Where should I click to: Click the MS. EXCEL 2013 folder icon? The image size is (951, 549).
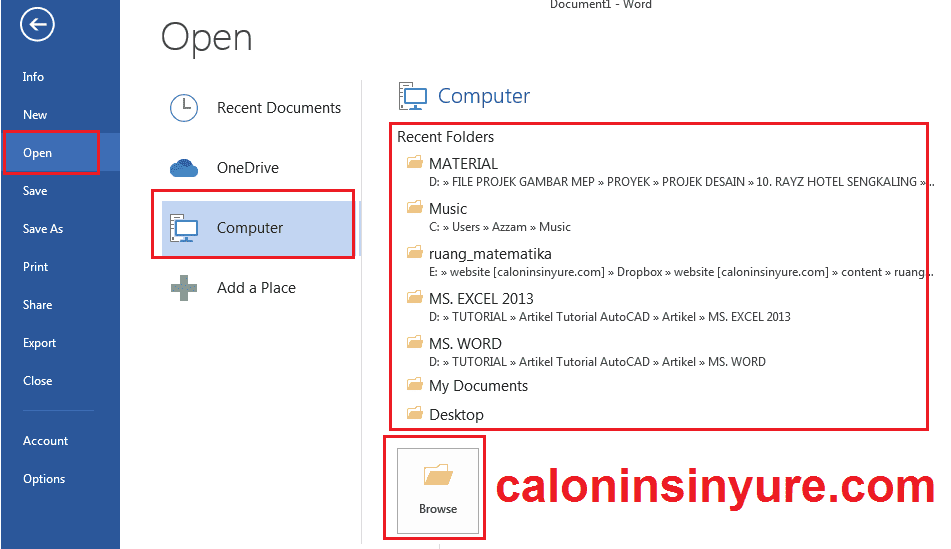[x=415, y=297]
